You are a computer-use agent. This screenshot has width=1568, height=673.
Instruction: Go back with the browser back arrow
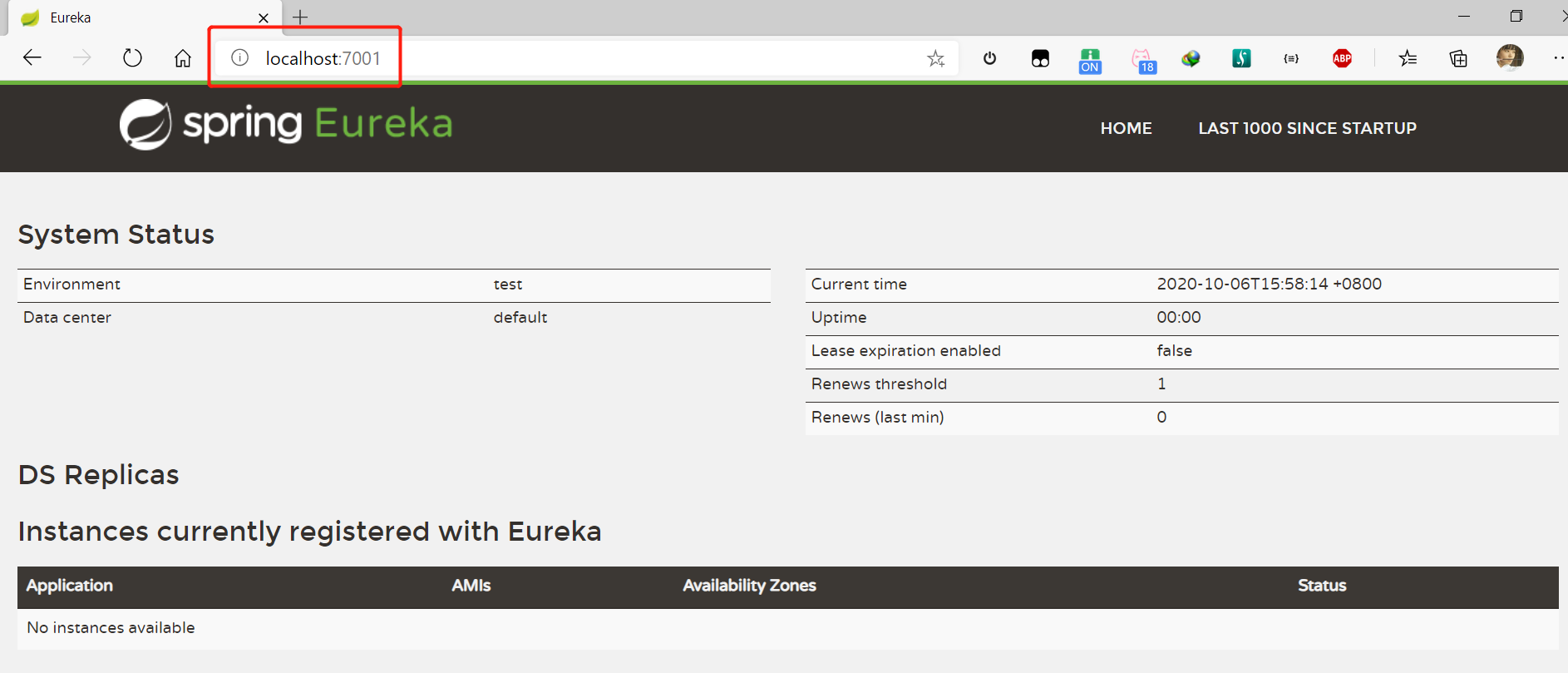pyautogui.click(x=32, y=57)
